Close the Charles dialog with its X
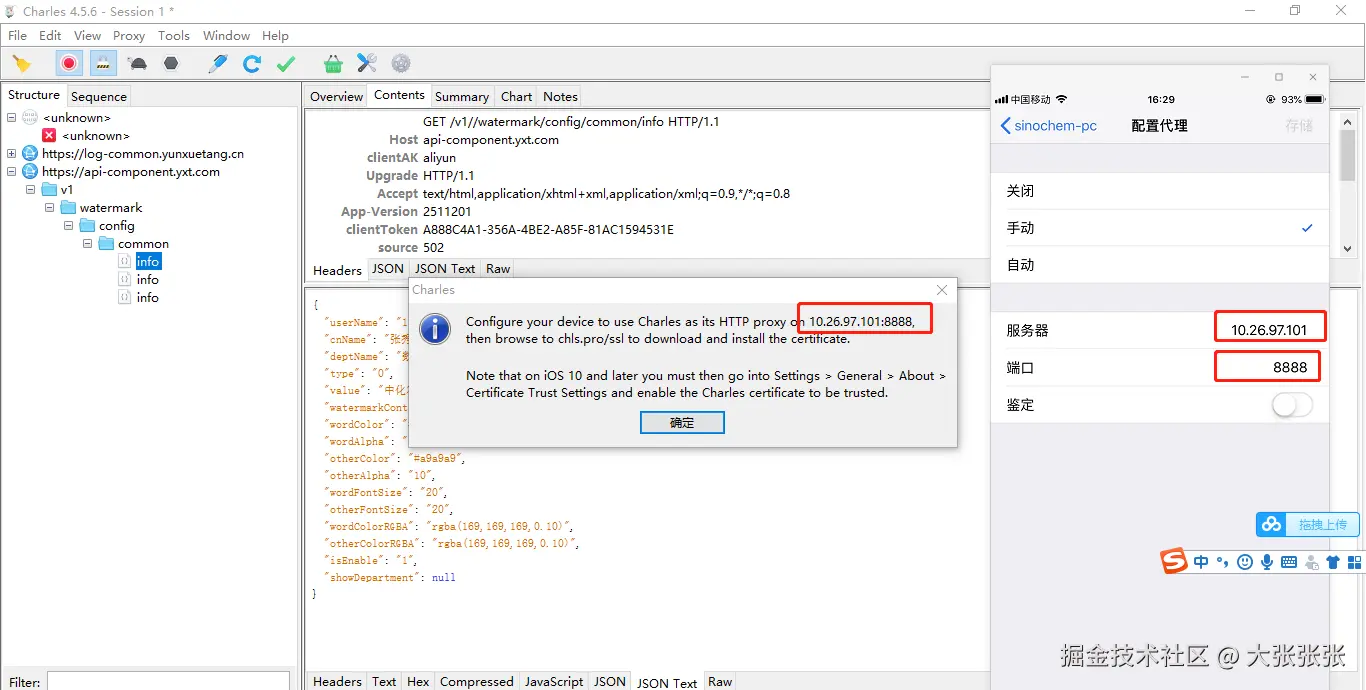1366x690 pixels. click(x=941, y=290)
